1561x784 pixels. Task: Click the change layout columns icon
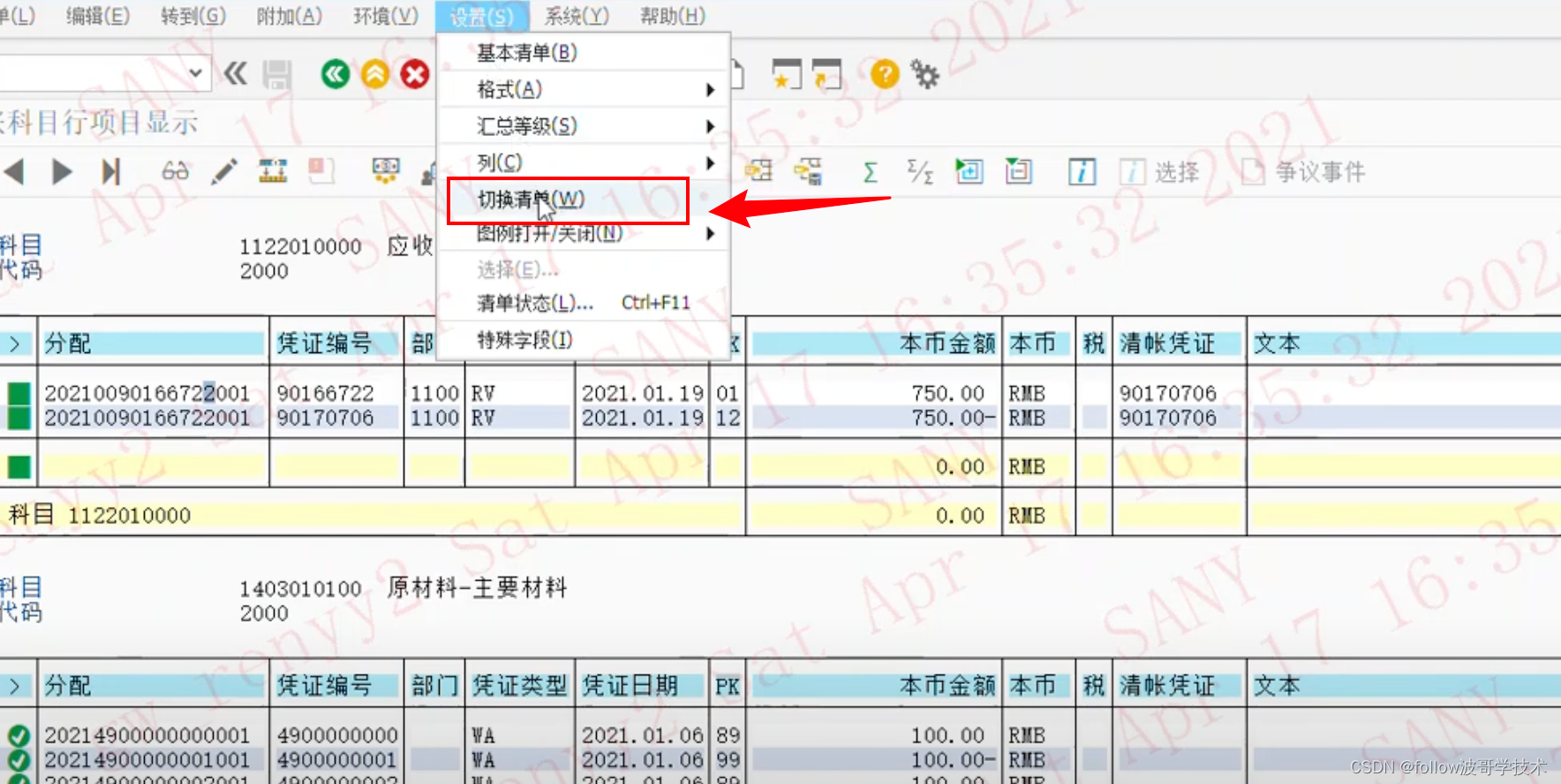758,170
